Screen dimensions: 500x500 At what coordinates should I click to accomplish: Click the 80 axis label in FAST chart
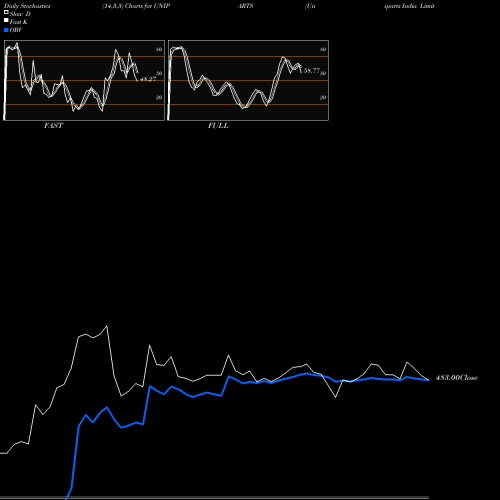[159, 49]
